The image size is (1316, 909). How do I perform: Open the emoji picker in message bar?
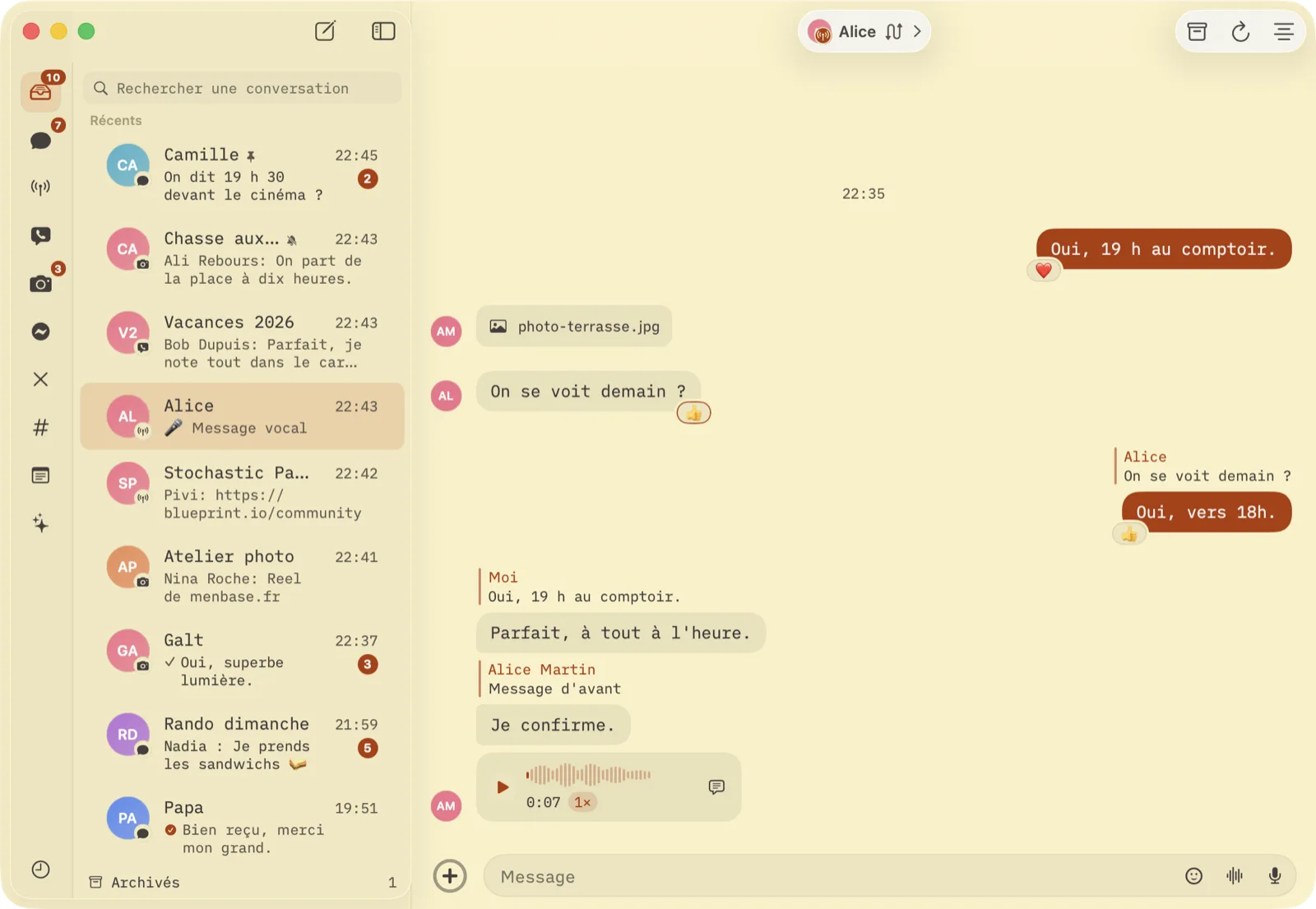coord(1193,876)
